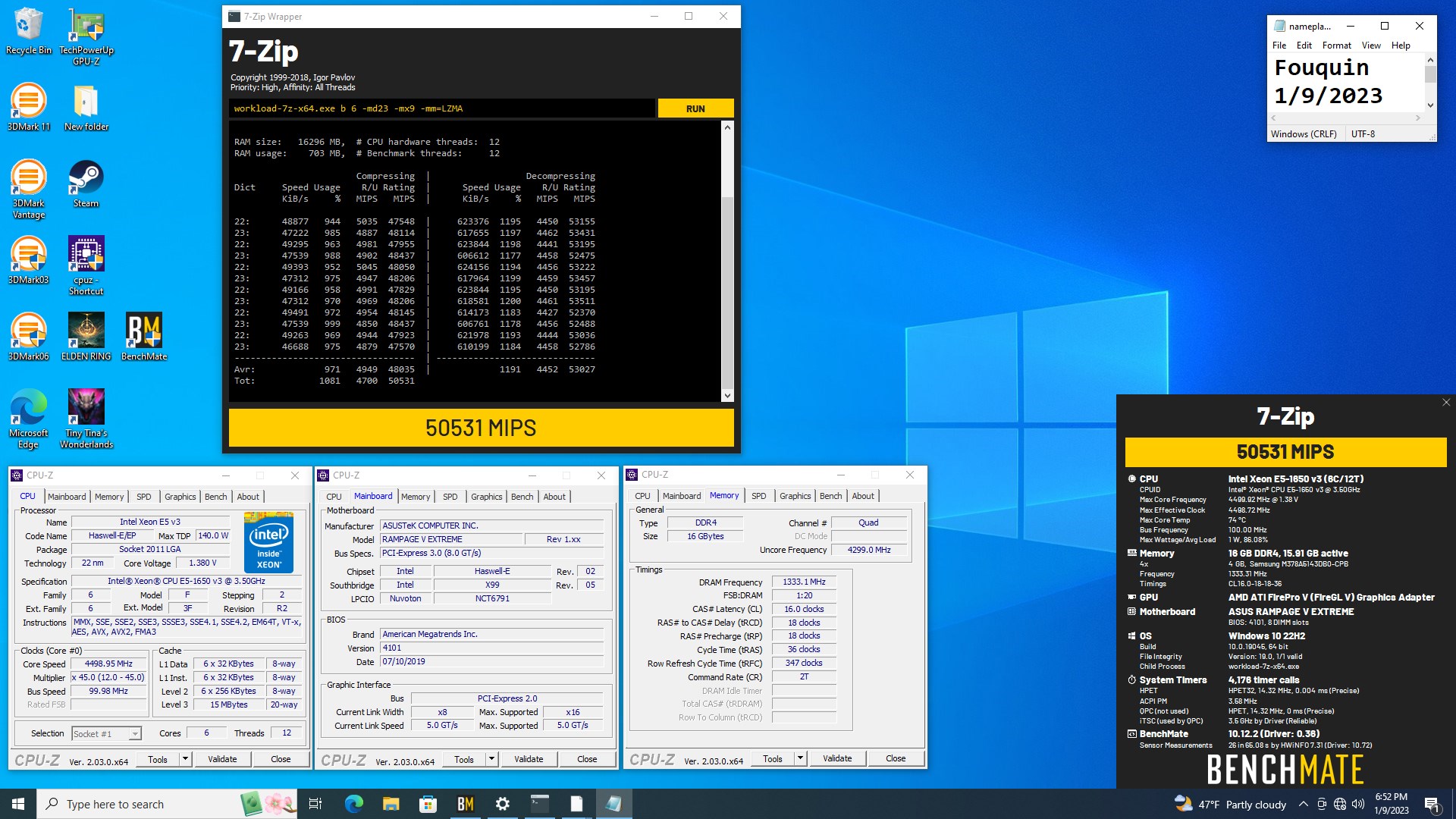The height and width of the screenshot is (819, 1456).
Task: Click Notepad vertical scrollbar down arrow
Action: [x=1430, y=105]
